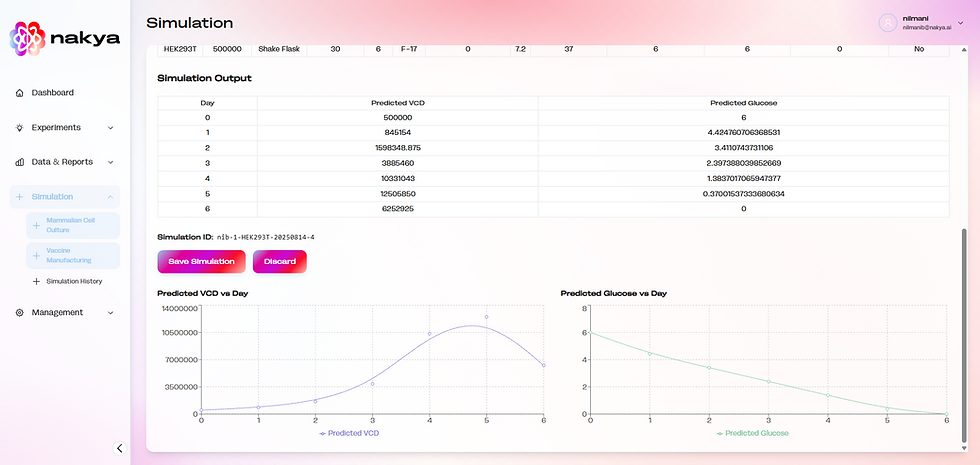Toggle the Predicted Glucose legend entry
This screenshot has height=465, width=980.
(752, 433)
